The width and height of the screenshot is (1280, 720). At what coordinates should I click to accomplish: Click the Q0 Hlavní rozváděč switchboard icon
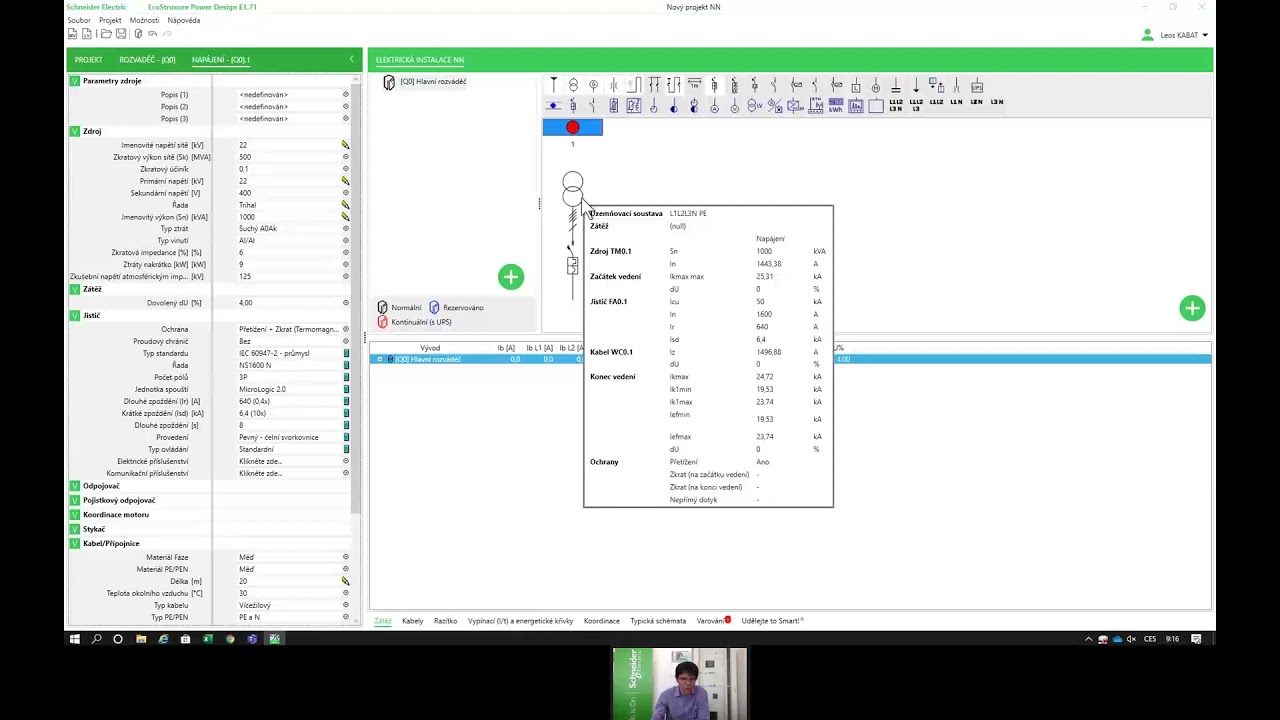point(389,82)
